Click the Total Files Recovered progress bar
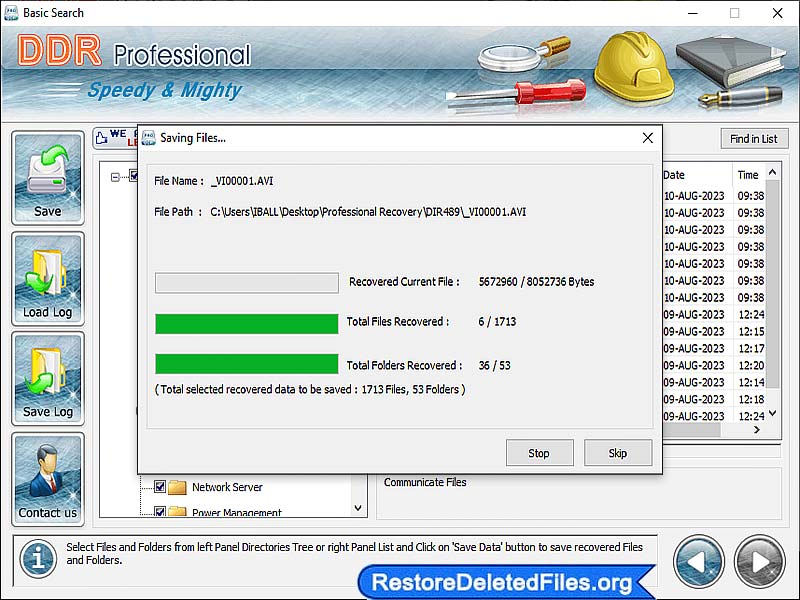This screenshot has height=600, width=800. click(245, 324)
